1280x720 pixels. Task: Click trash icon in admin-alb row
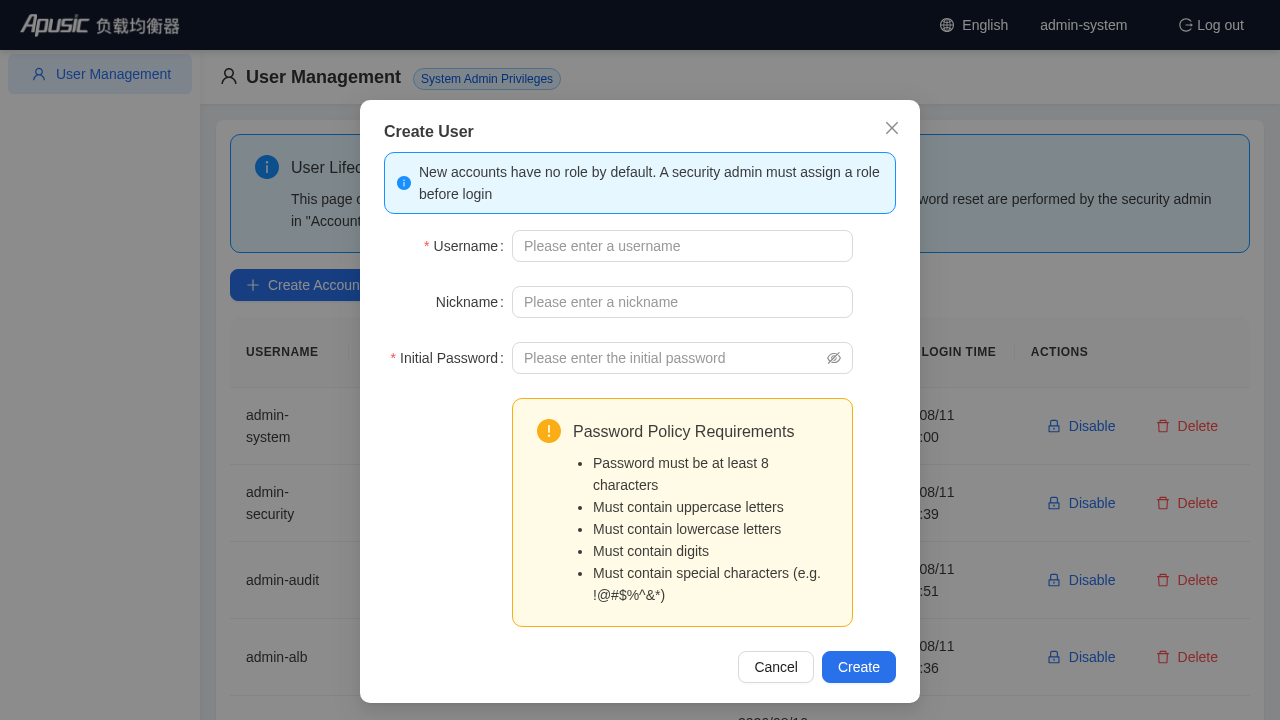click(1163, 657)
